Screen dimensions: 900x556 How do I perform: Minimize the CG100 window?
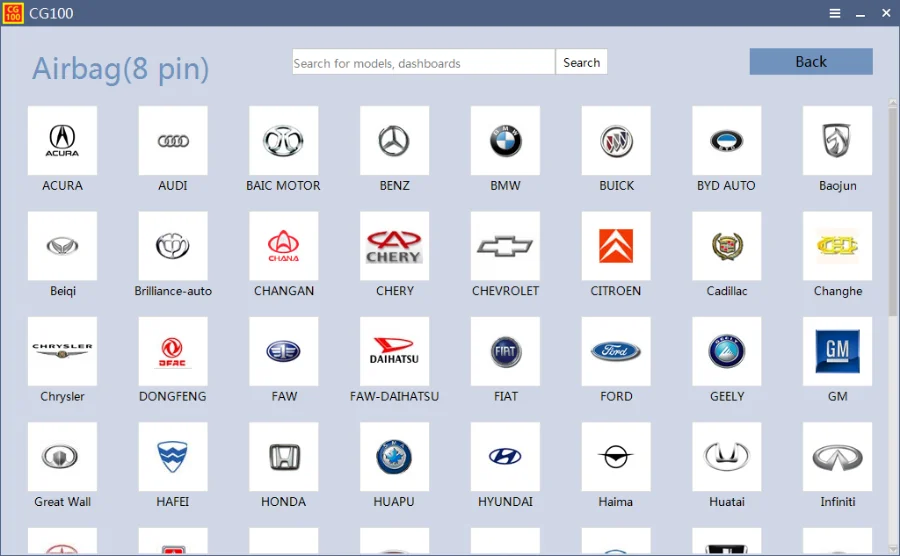point(860,13)
